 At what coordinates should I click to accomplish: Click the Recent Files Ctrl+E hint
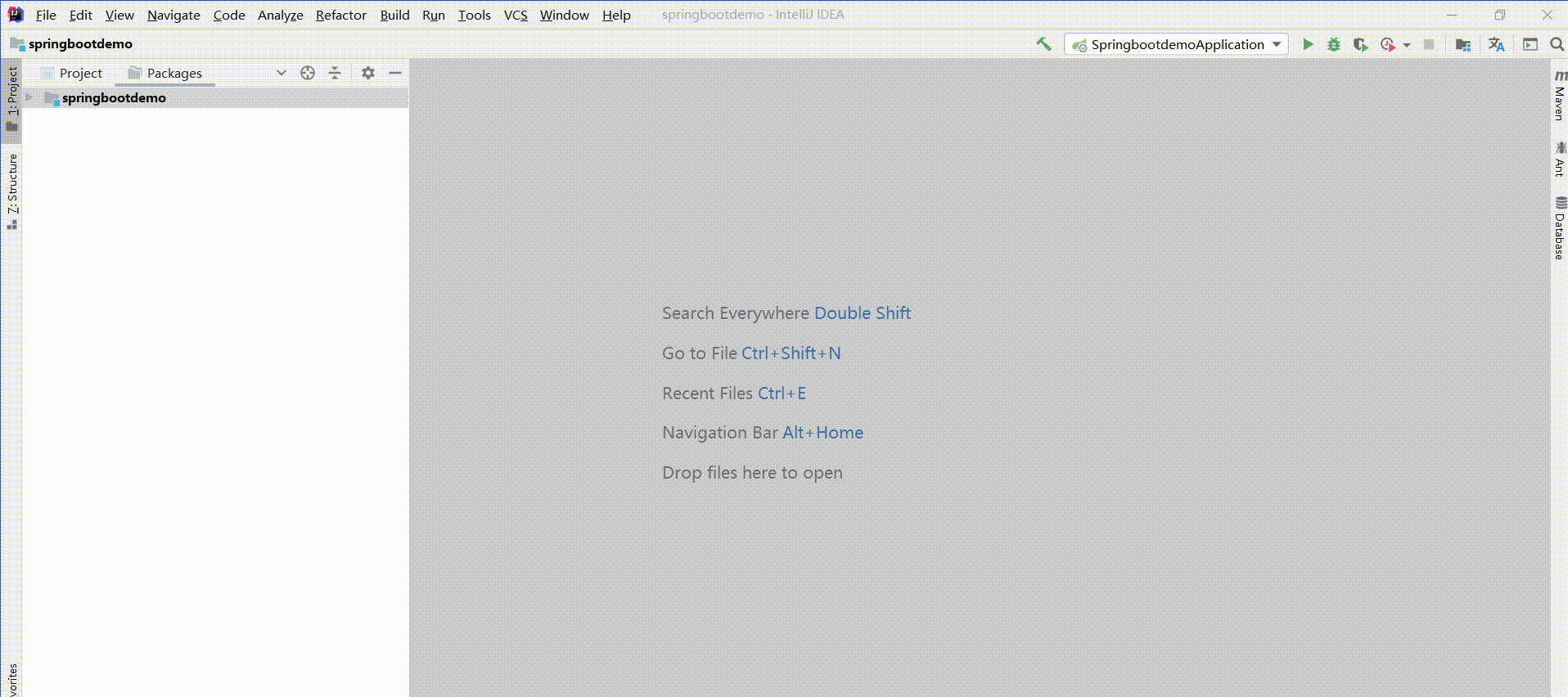734,393
